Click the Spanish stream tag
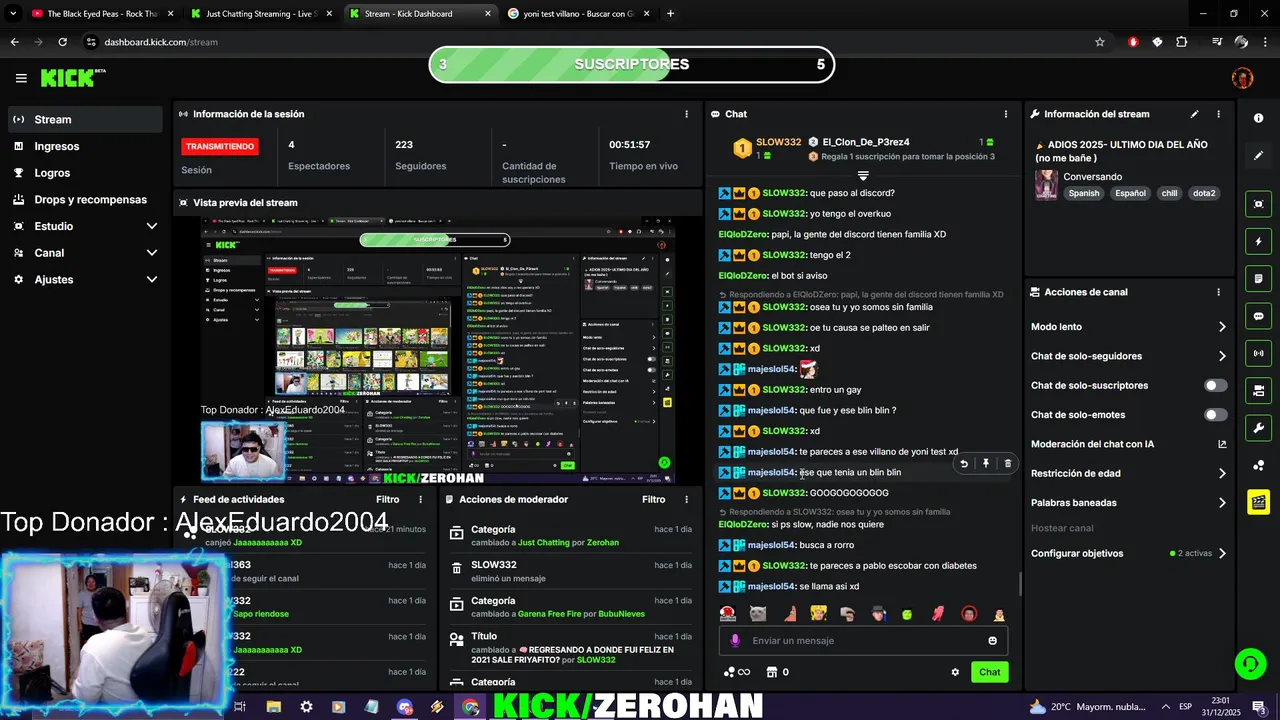 [1083, 193]
